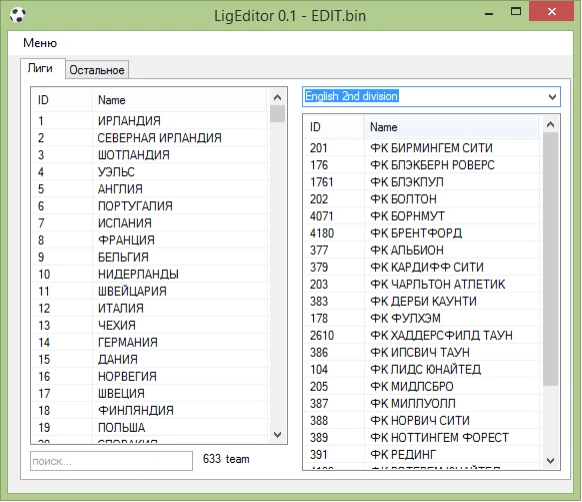
Task: Select team ФК КАРДИФФ СИТИ
Action: point(422,267)
